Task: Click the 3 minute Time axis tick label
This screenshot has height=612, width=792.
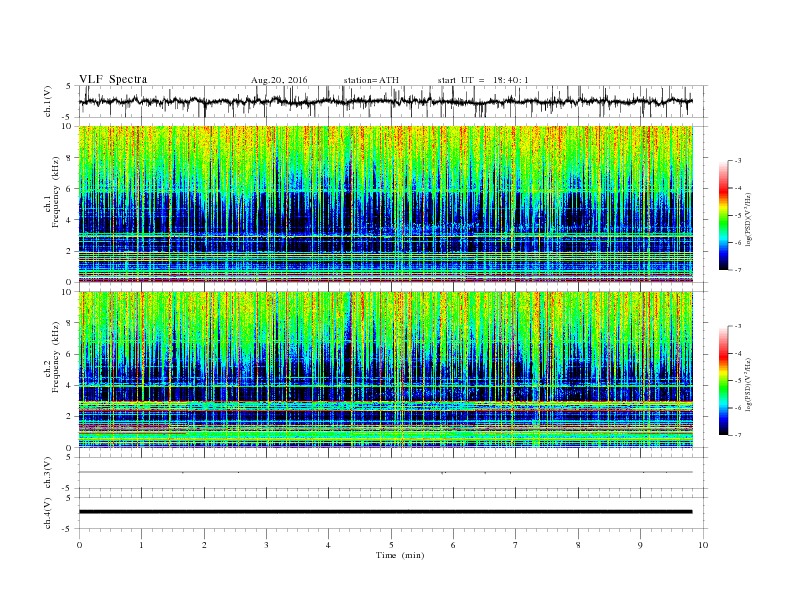Action: tap(266, 545)
